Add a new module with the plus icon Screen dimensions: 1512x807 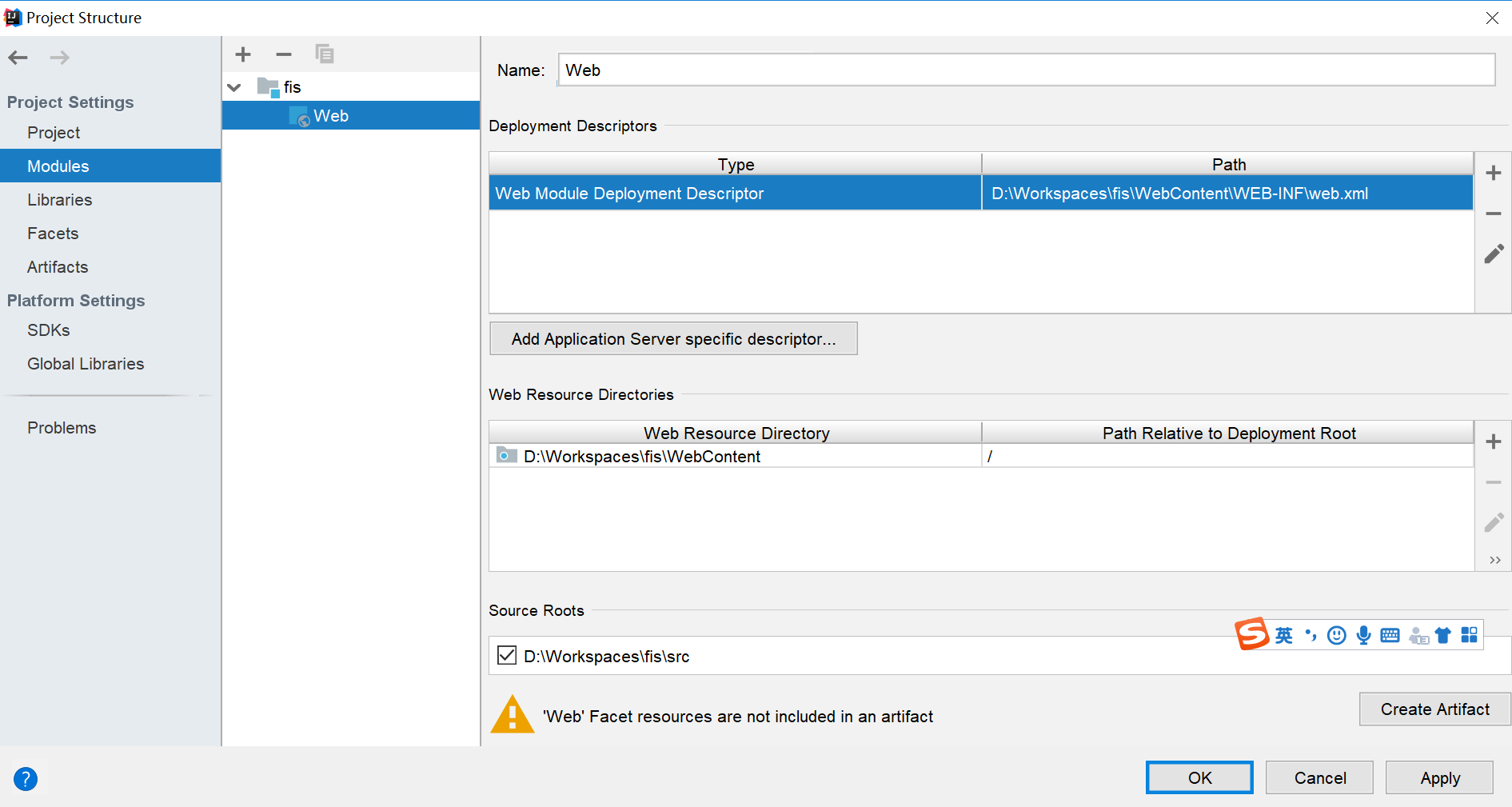tap(243, 54)
